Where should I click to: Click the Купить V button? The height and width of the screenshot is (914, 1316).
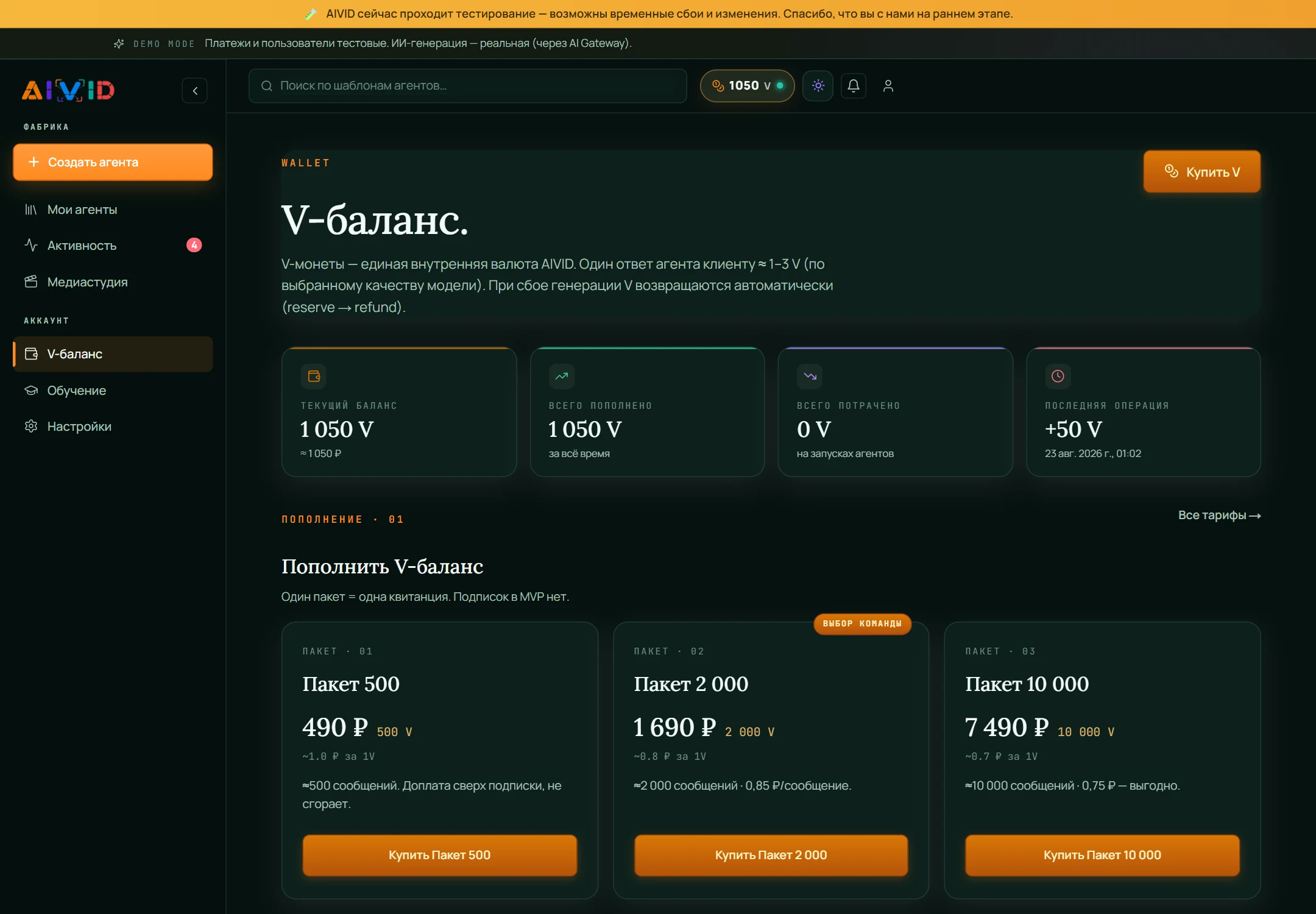(1201, 172)
